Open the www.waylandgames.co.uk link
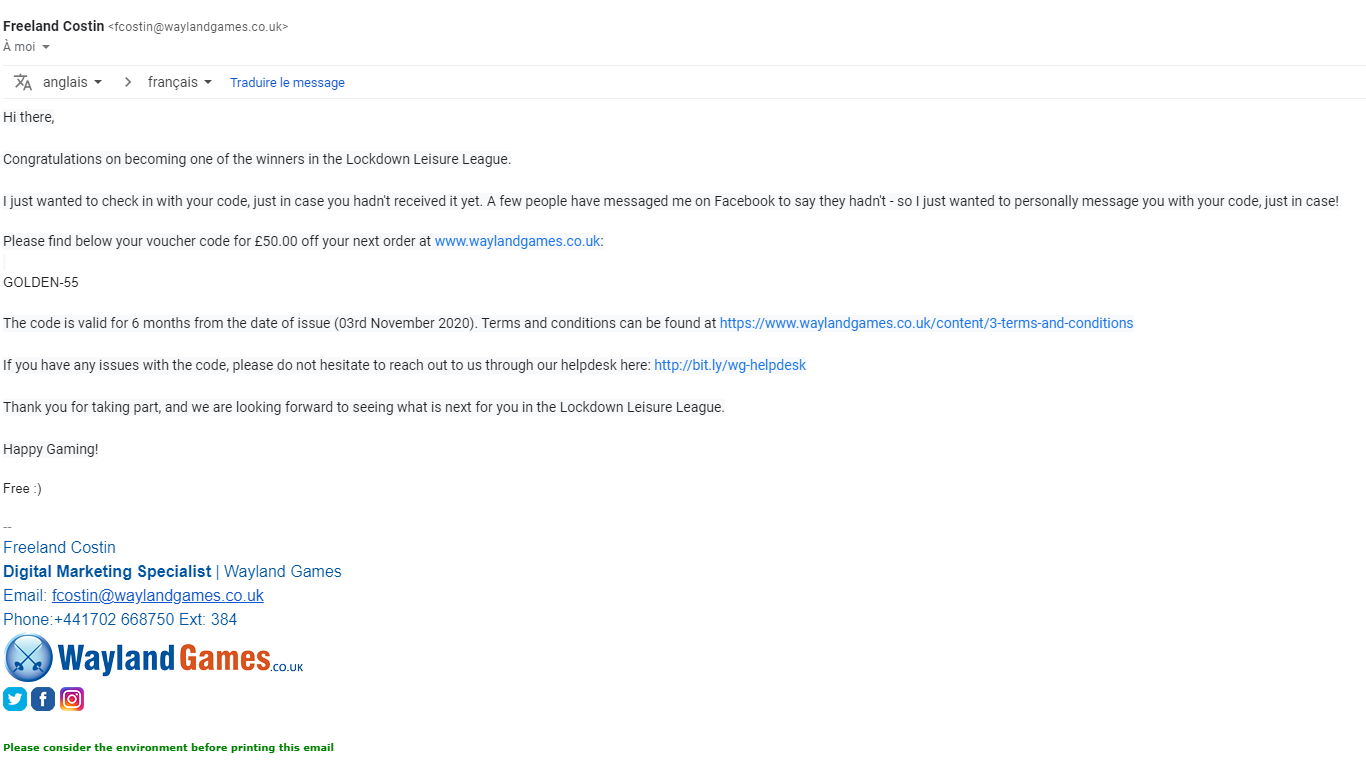This screenshot has height=781, width=1366. (x=517, y=241)
